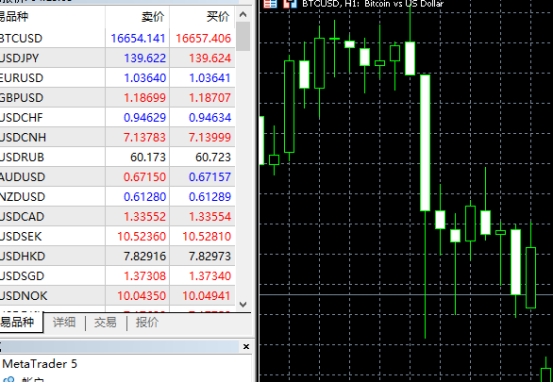Viewport: 554px width, 383px height.
Task: Select the USDSGD symbol row
Action: click(117, 276)
